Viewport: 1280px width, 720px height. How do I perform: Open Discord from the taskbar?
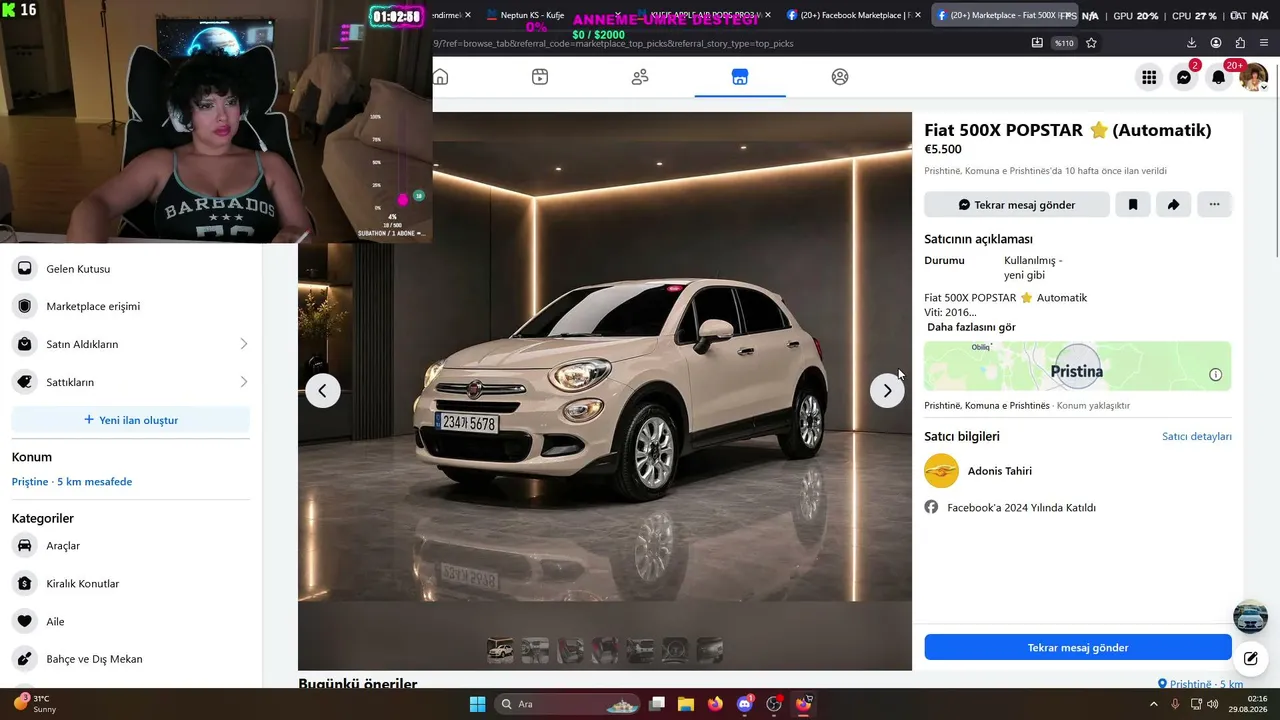(x=744, y=704)
